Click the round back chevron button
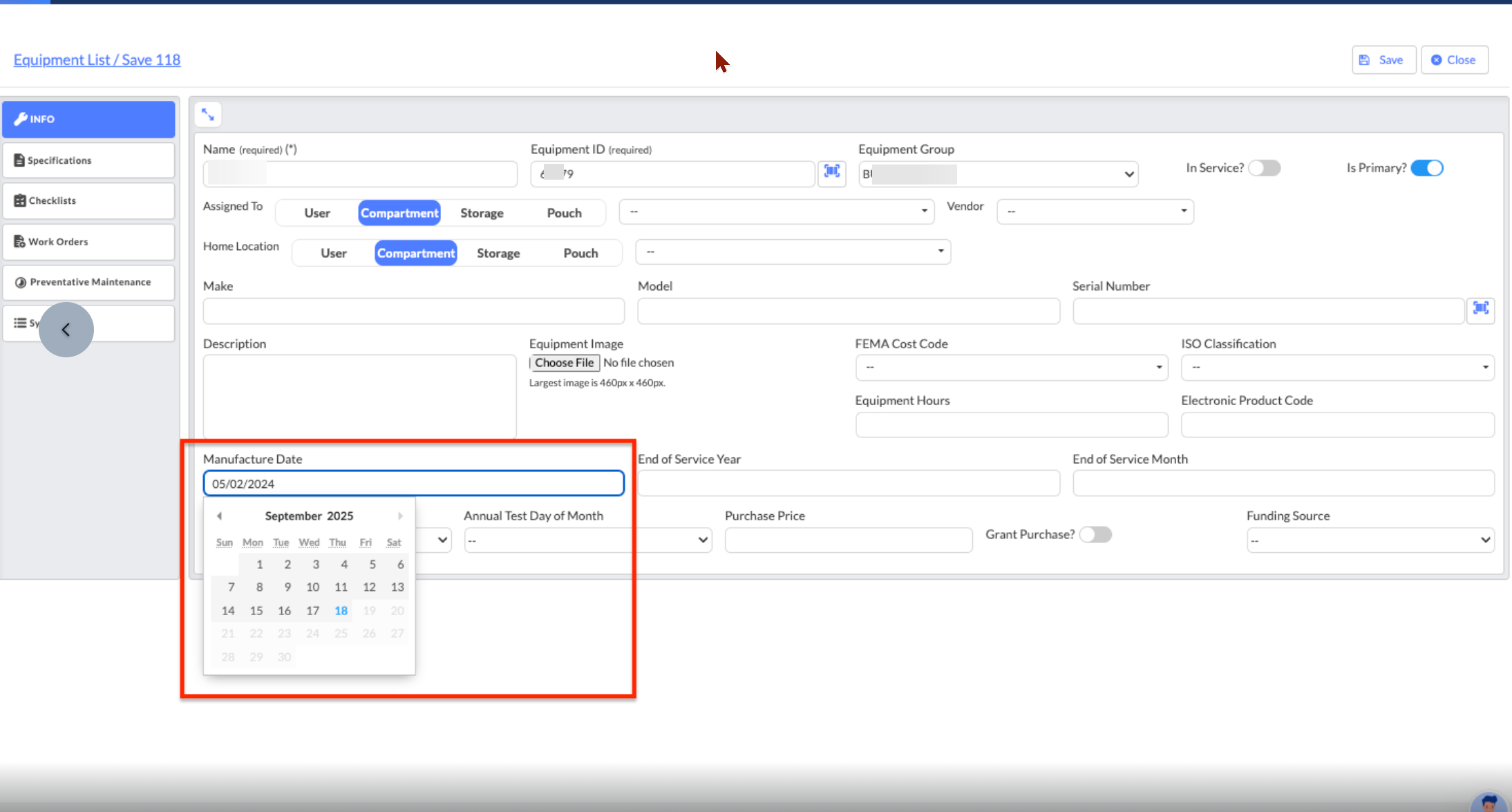Image resolution: width=1512 pixels, height=812 pixels. (66, 330)
